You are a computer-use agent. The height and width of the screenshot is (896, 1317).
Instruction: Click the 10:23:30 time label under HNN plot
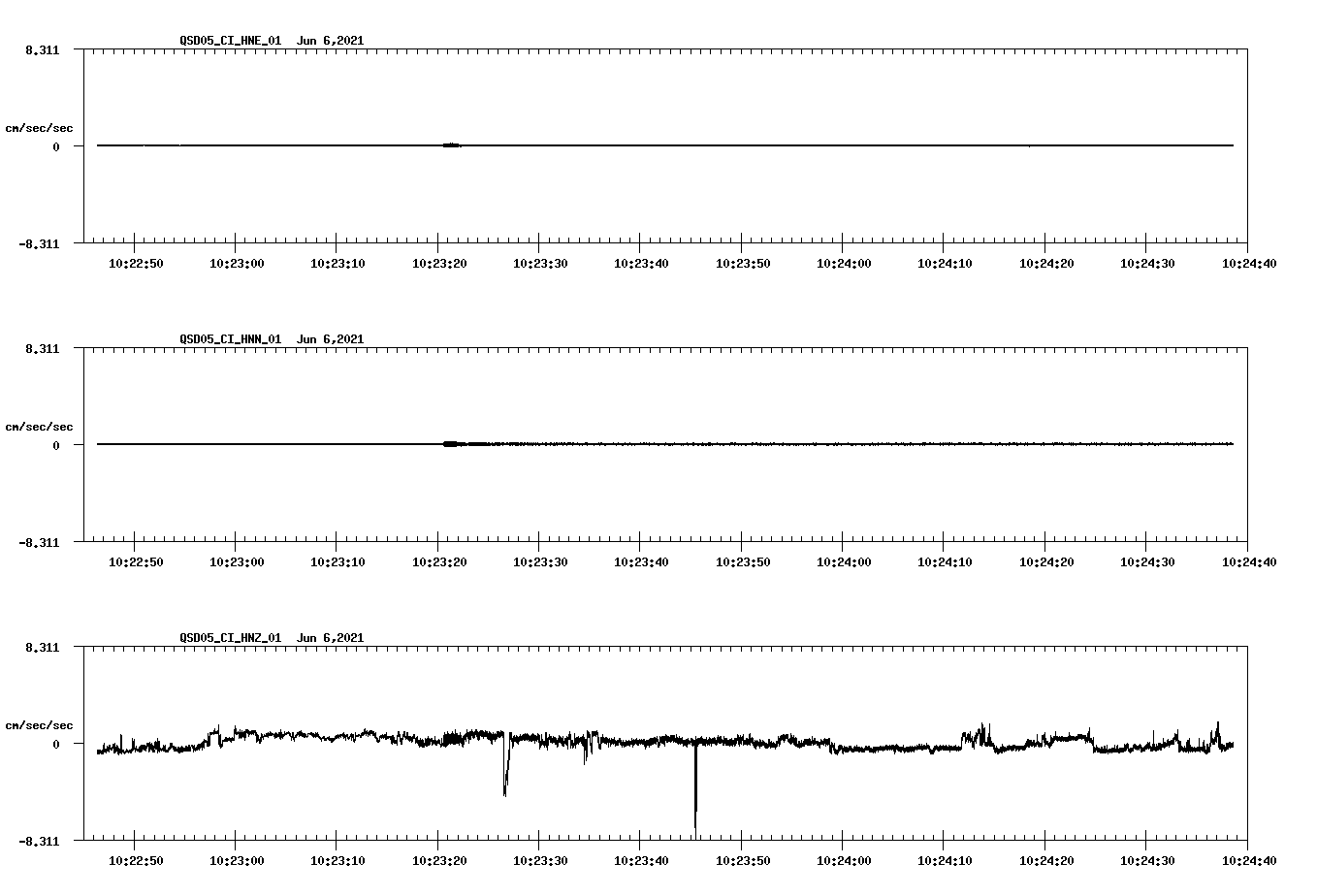point(539,561)
